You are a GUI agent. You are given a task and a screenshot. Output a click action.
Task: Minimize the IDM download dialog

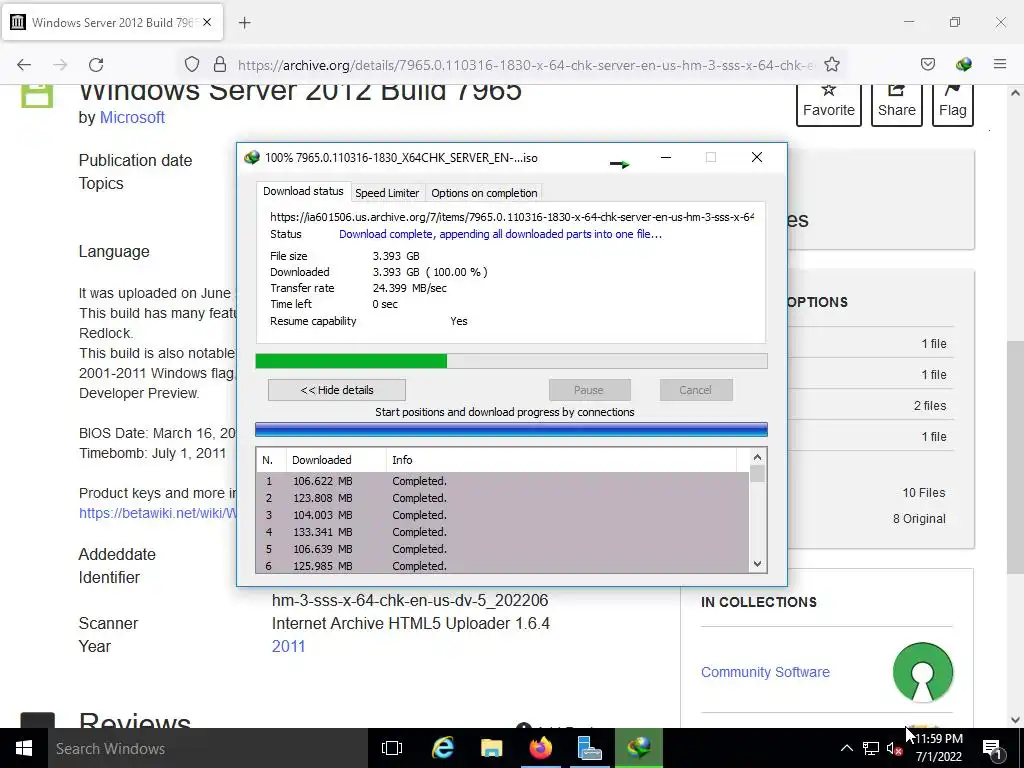coord(666,157)
